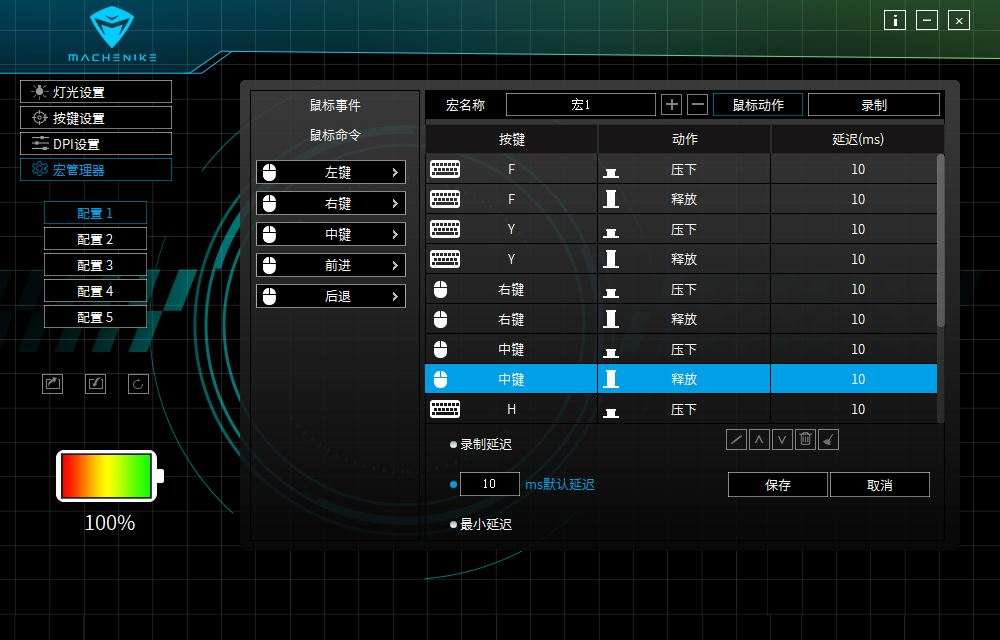This screenshot has width=1000, height=640.
Task: Delete selected macro step via trash icon
Action: click(x=806, y=439)
